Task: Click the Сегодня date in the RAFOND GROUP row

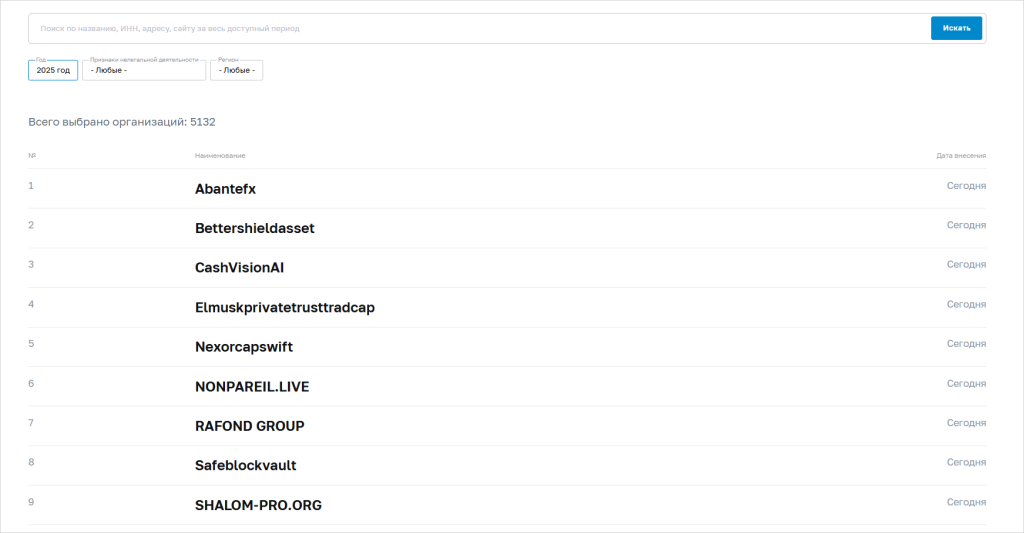Action: (966, 423)
